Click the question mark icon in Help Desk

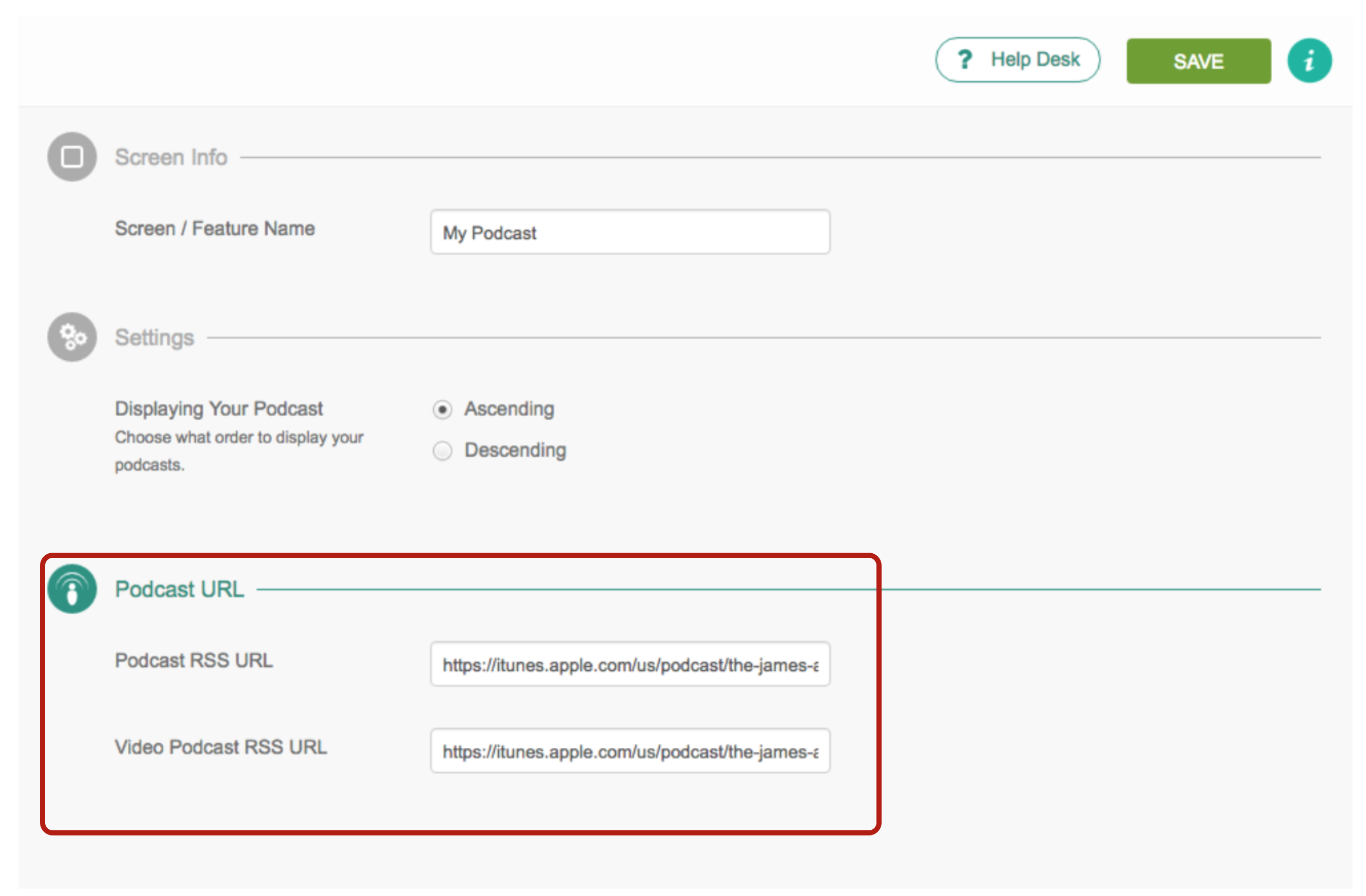965,60
